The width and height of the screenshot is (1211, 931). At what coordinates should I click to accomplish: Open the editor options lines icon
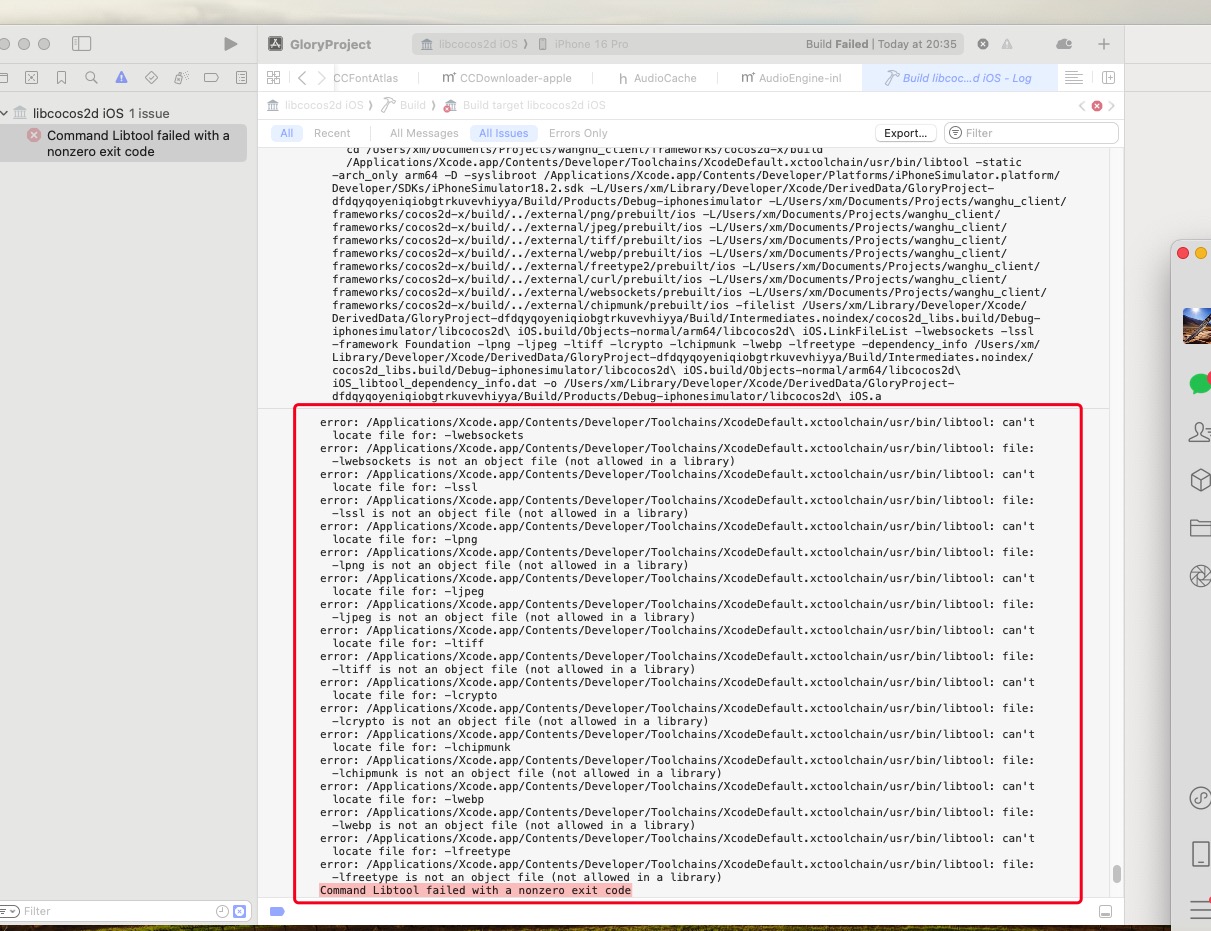pyautogui.click(x=1073, y=77)
